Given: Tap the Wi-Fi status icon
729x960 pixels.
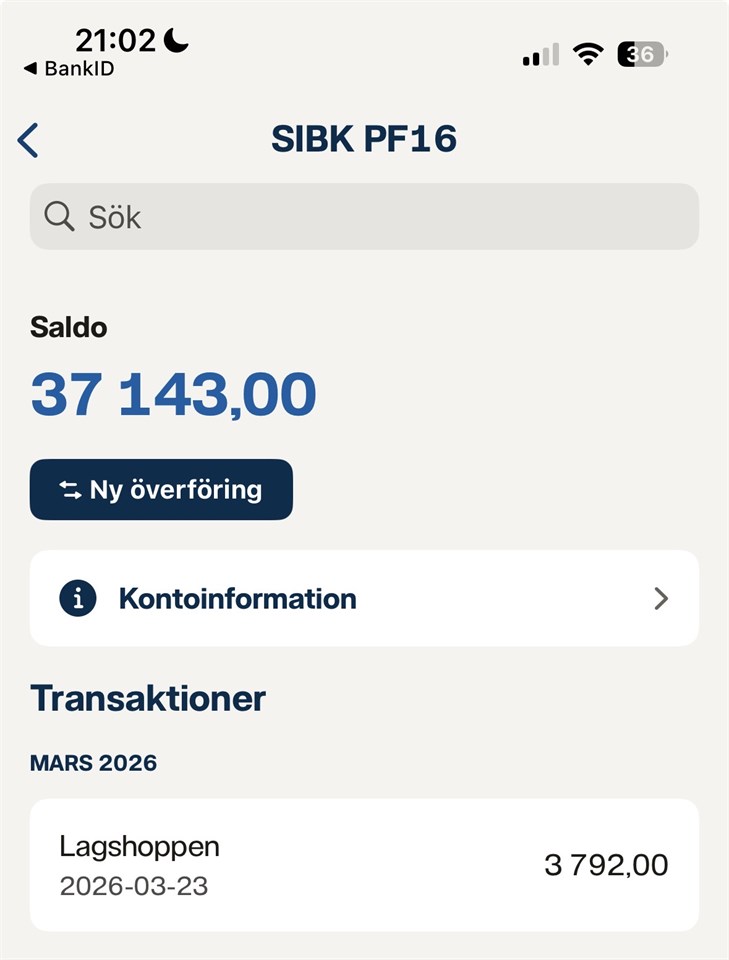Looking at the screenshot, I should (x=588, y=54).
